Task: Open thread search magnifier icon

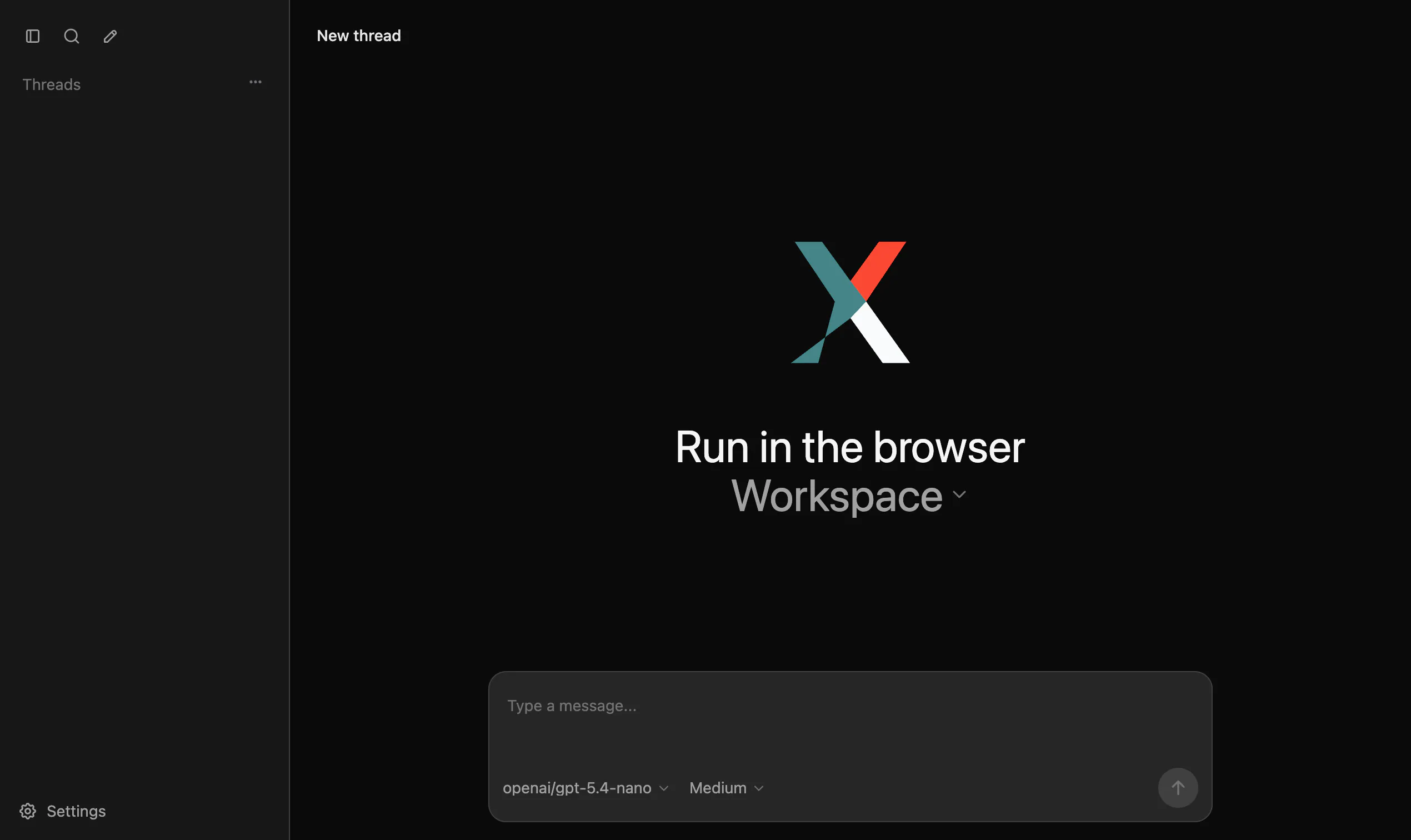Action: point(71,36)
